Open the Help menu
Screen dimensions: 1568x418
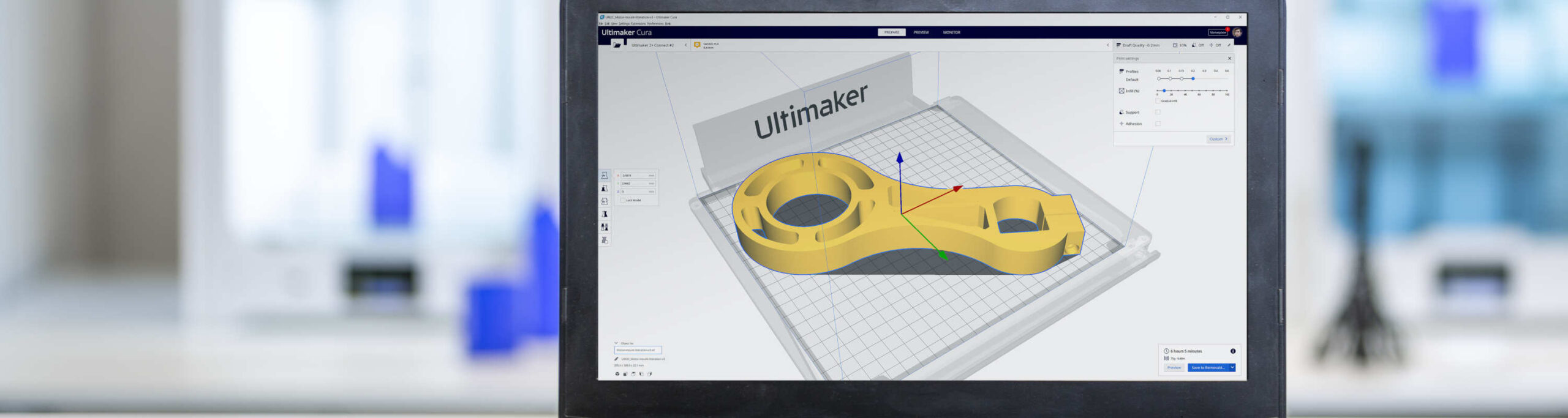(668, 24)
